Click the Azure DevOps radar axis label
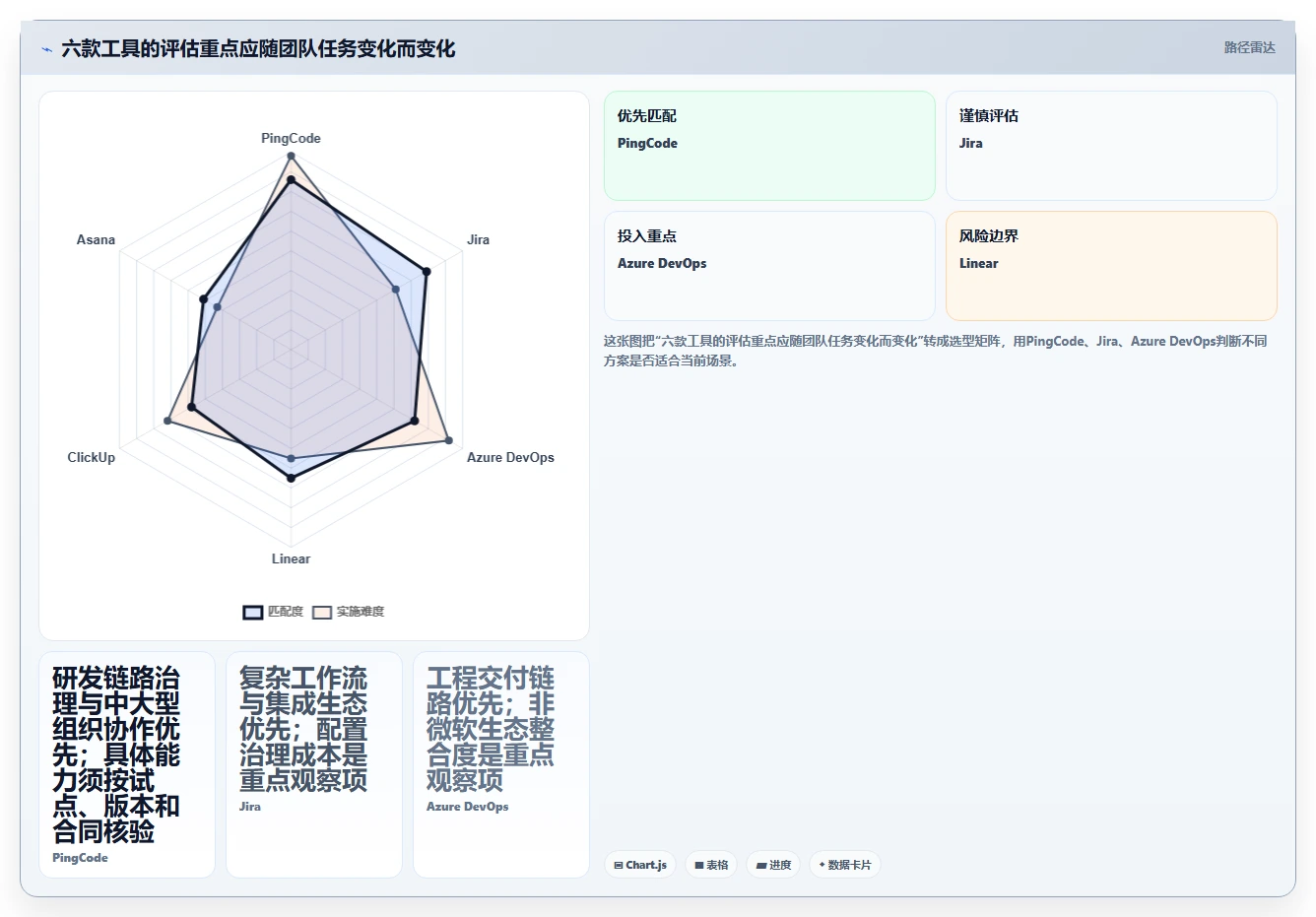Screen dimensions: 1316x917 [x=510, y=457]
